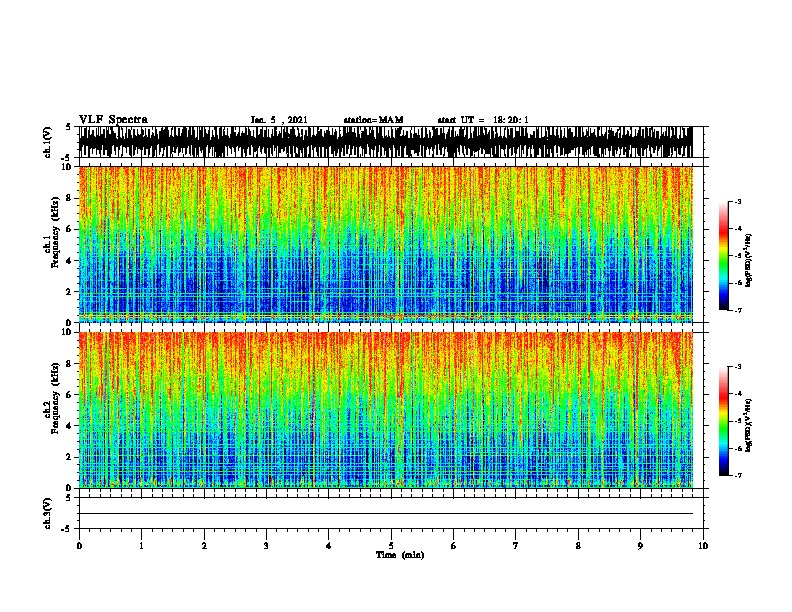Click time axis tick label '6'
Viewport: 792px width, 612px height.
[454, 546]
